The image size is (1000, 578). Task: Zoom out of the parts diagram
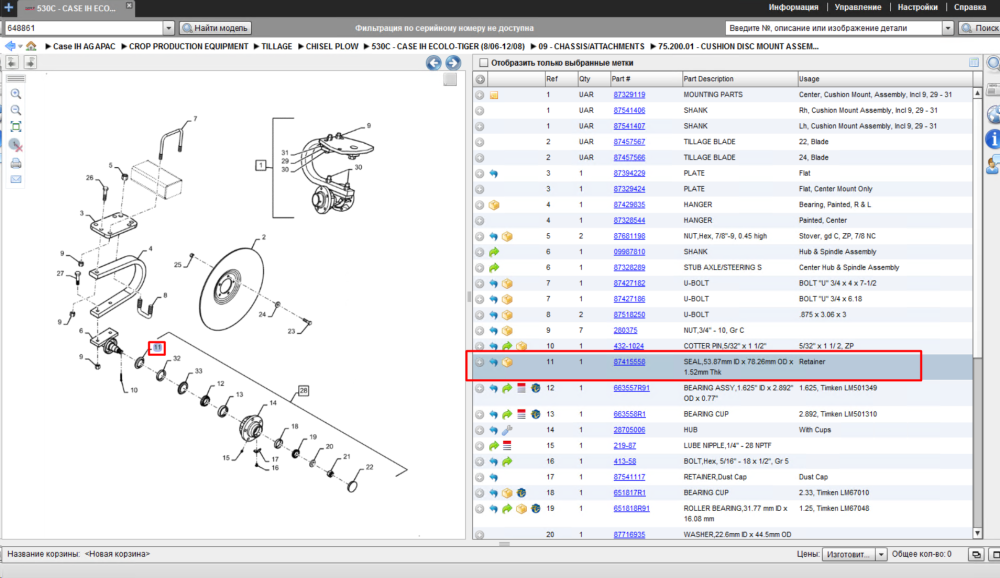tap(16, 110)
